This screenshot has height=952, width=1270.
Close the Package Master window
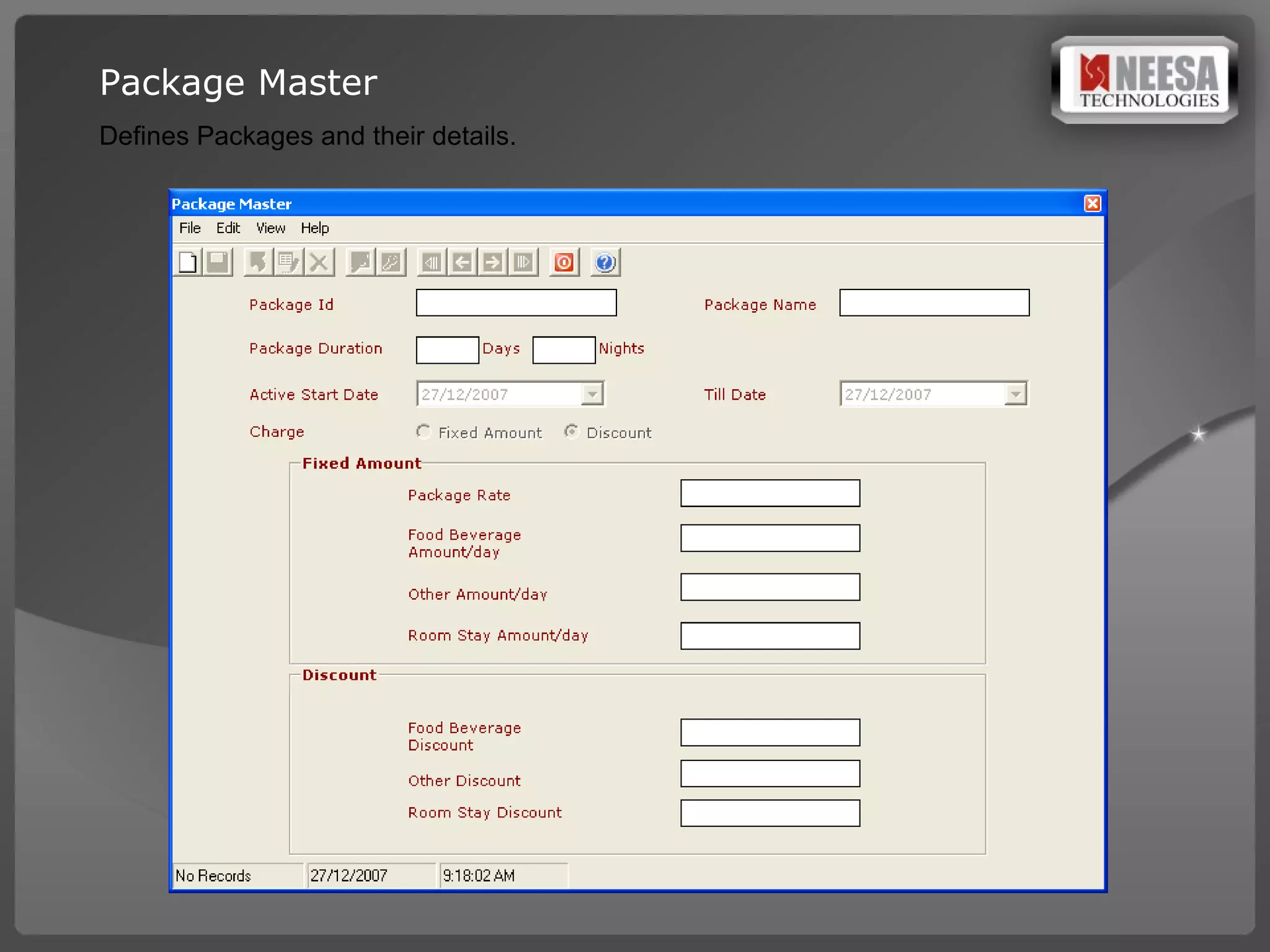[1092, 203]
